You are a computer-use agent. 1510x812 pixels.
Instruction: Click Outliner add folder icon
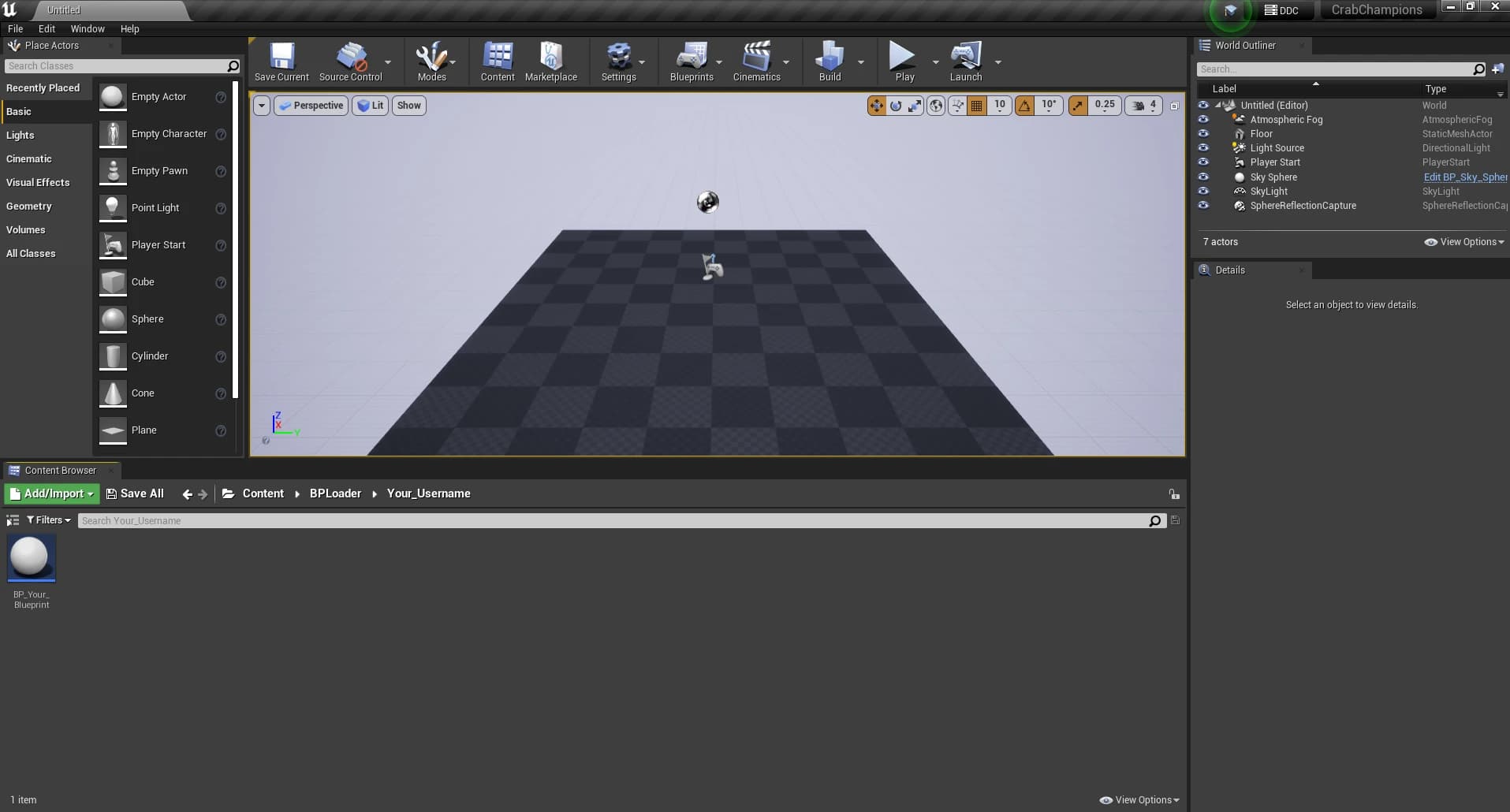click(x=1497, y=69)
